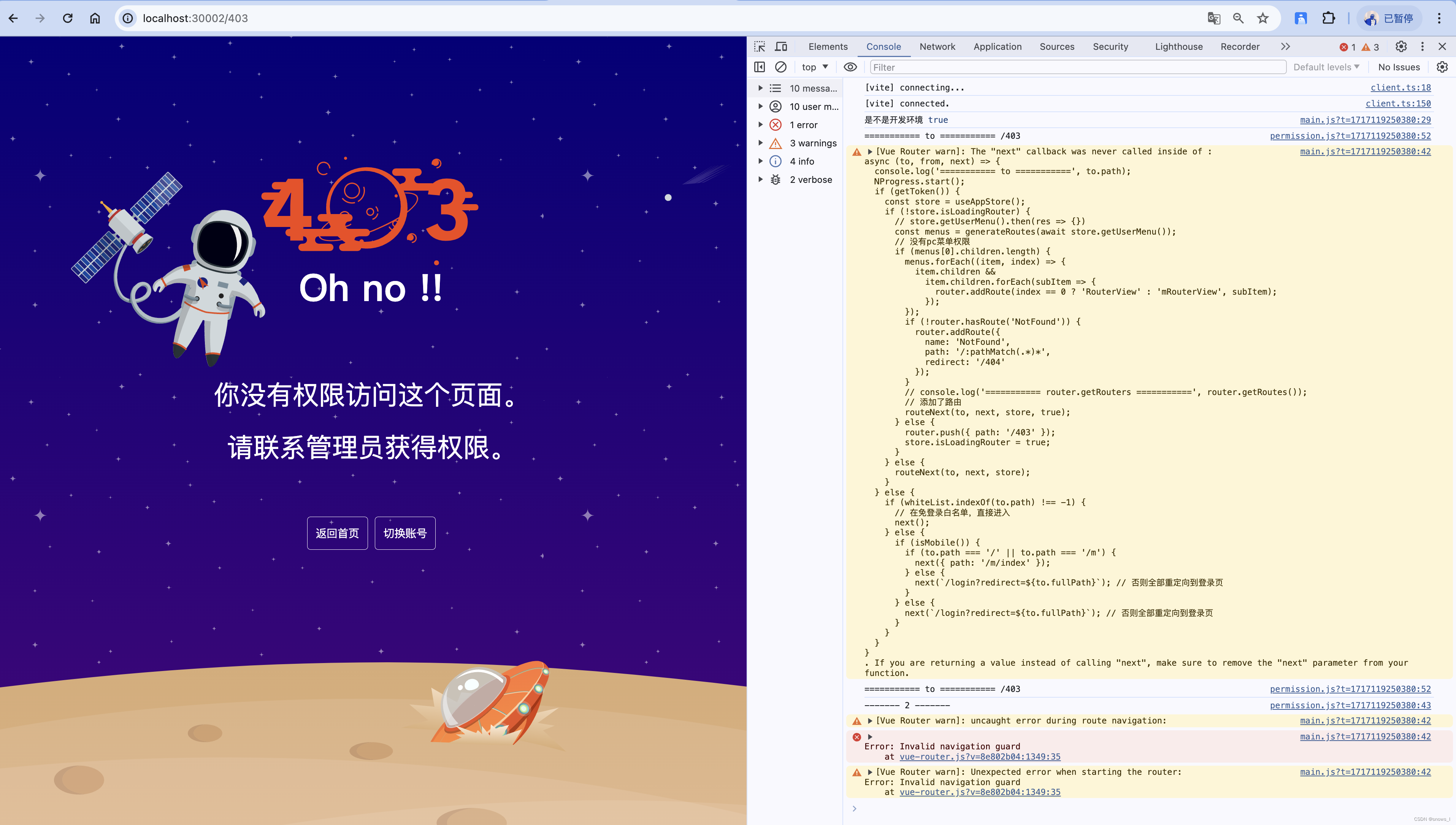Toggle the device toolbar icon
The height and width of the screenshot is (825, 1456).
[781, 46]
